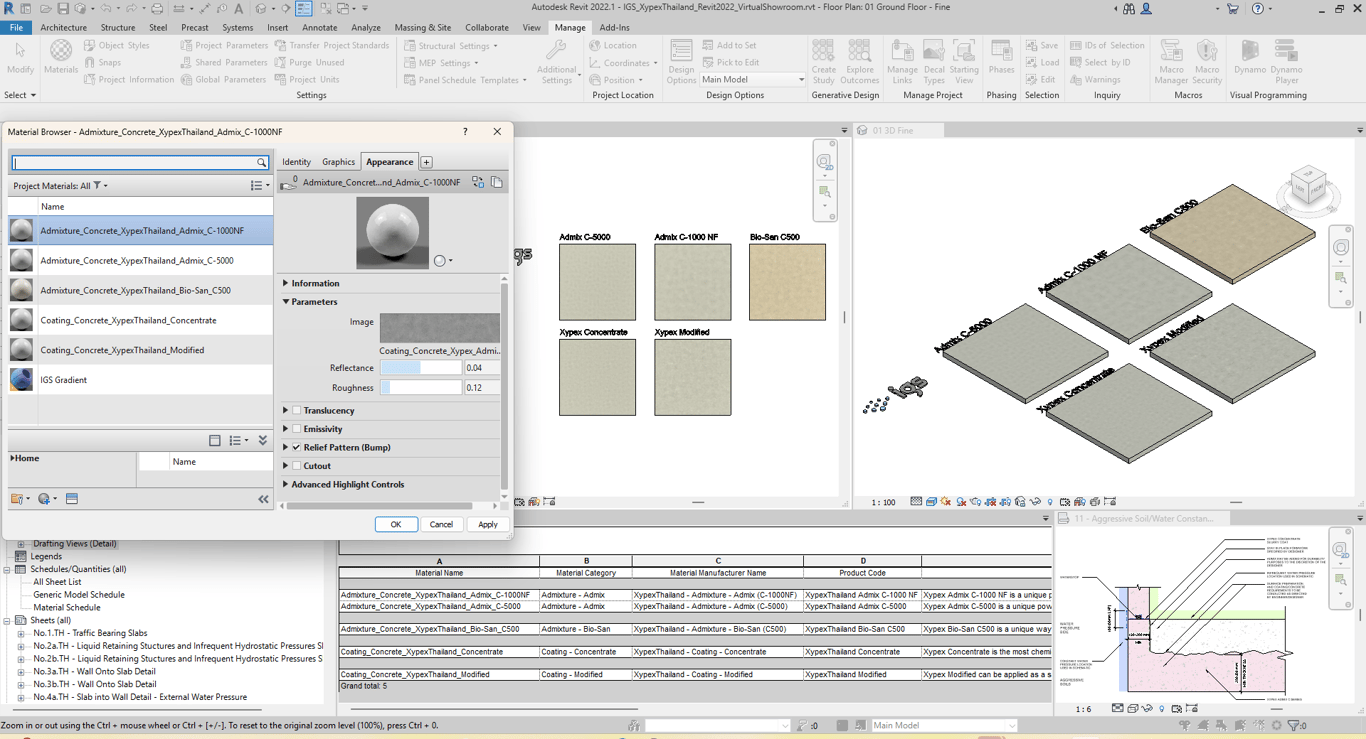Launch Dynamo from Visual Programming
The width and height of the screenshot is (1366, 739).
[x=1249, y=56]
